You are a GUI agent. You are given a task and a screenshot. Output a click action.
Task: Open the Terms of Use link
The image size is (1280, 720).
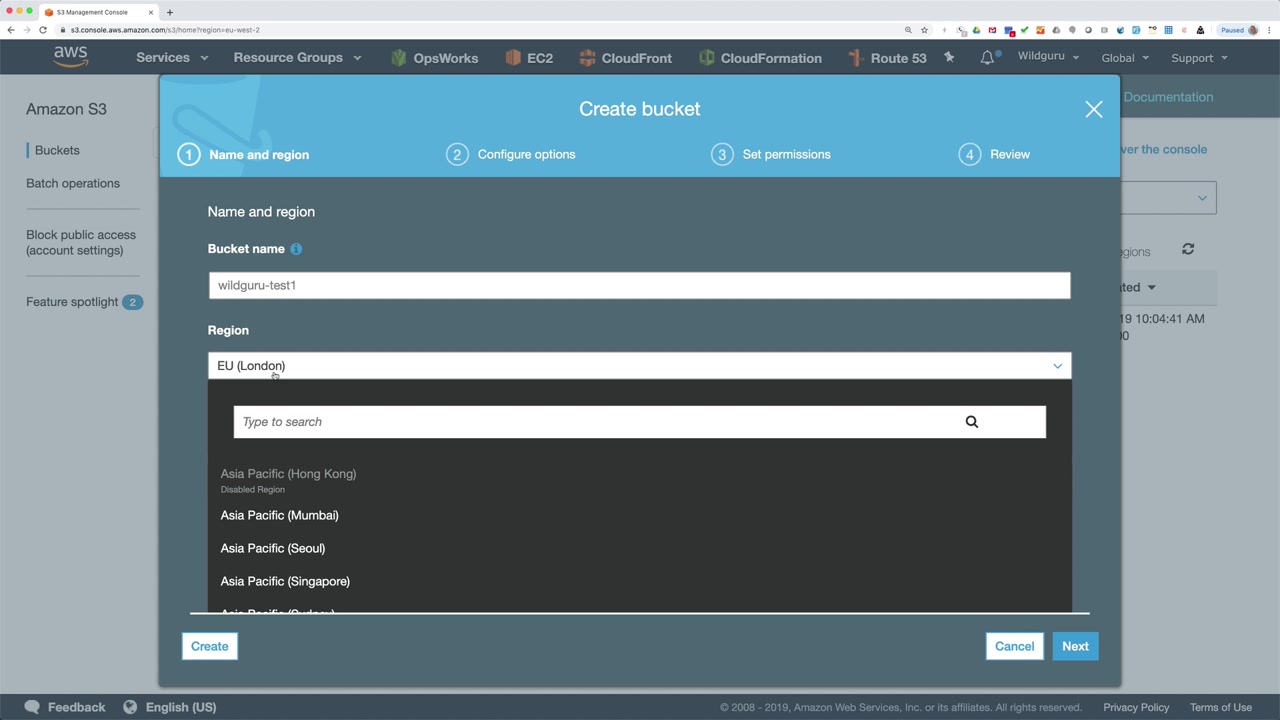[x=1221, y=707]
